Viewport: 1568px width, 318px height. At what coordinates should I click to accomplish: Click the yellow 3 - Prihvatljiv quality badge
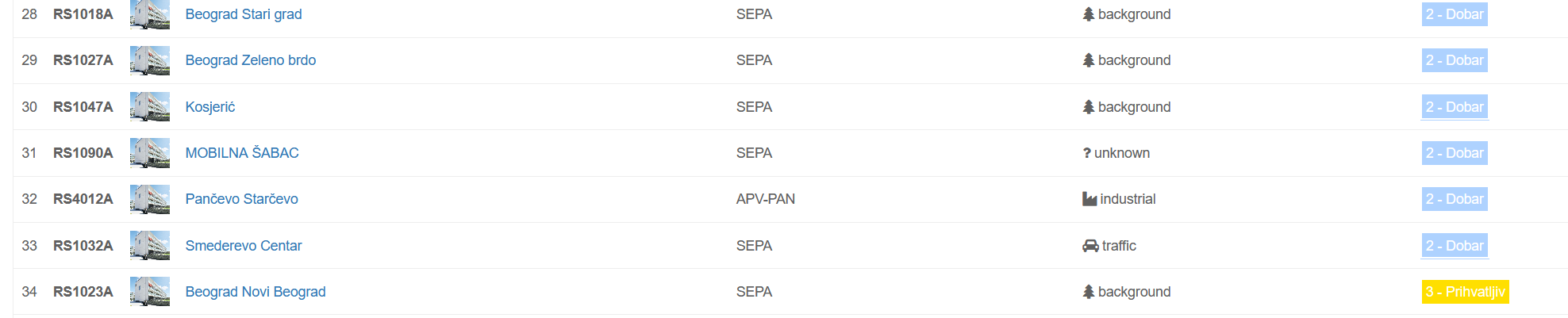point(1464,292)
